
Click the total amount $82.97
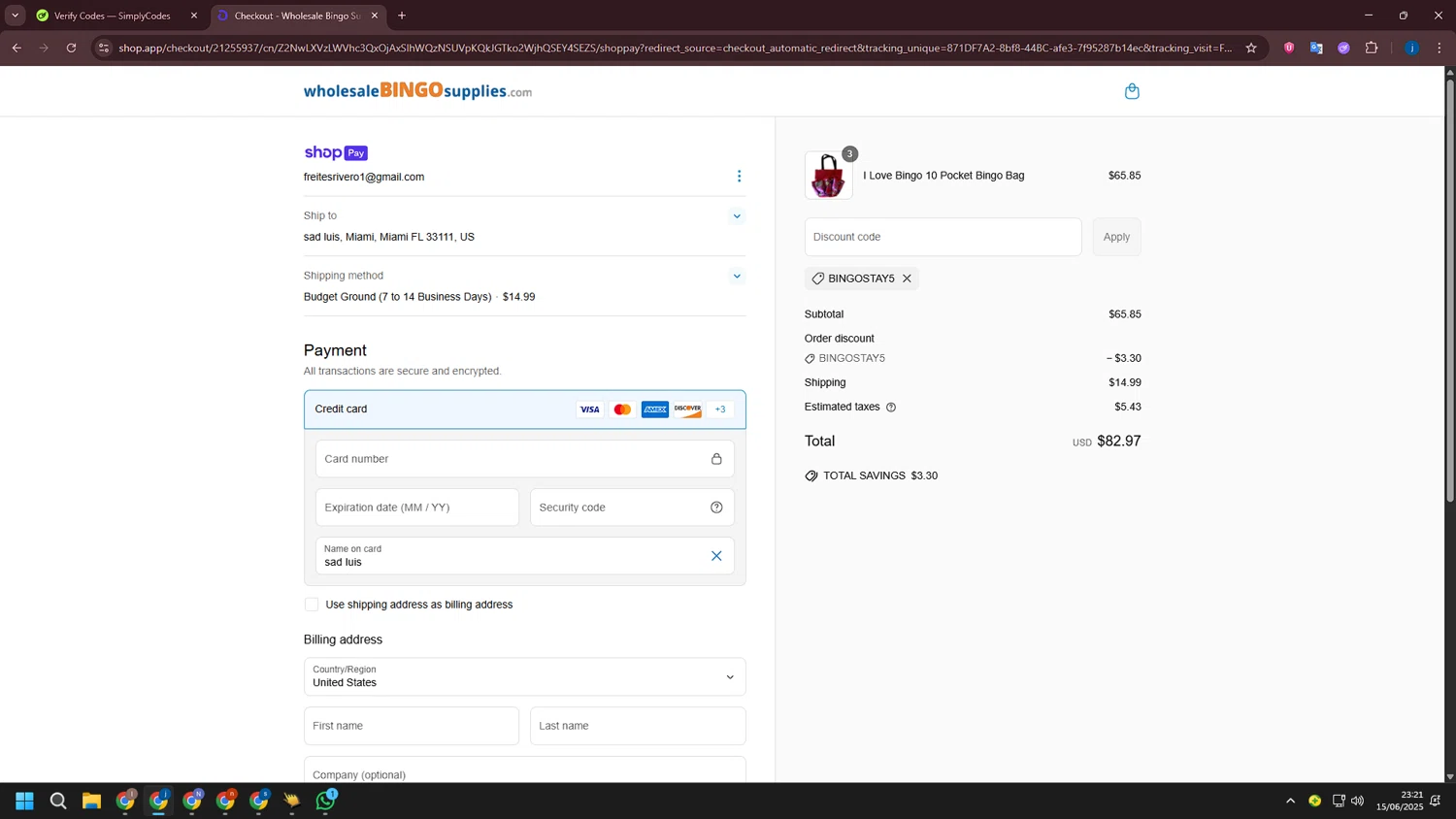(x=1119, y=441)
